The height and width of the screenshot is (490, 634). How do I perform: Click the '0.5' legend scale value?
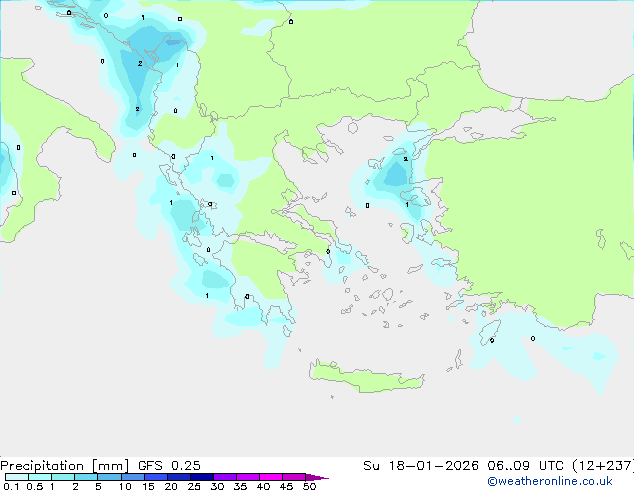(x=35, y=486)
